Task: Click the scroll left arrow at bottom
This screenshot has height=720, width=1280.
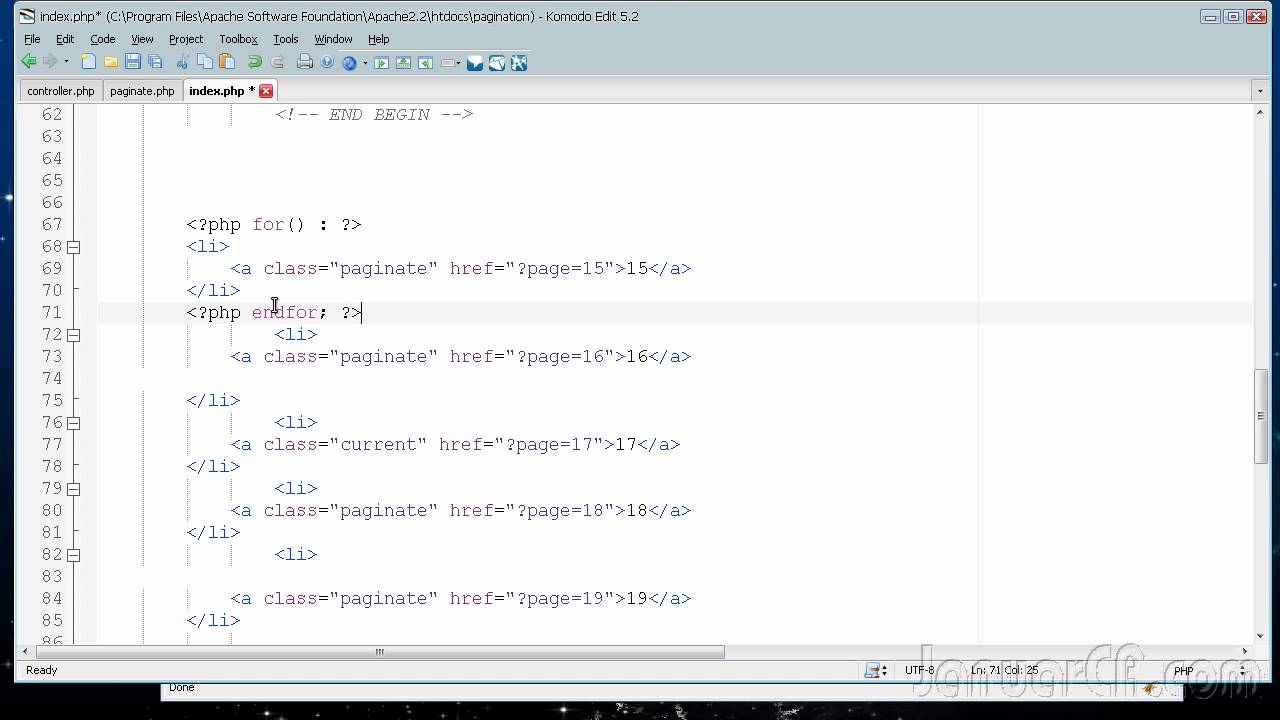Action: (x=25, y=652)
